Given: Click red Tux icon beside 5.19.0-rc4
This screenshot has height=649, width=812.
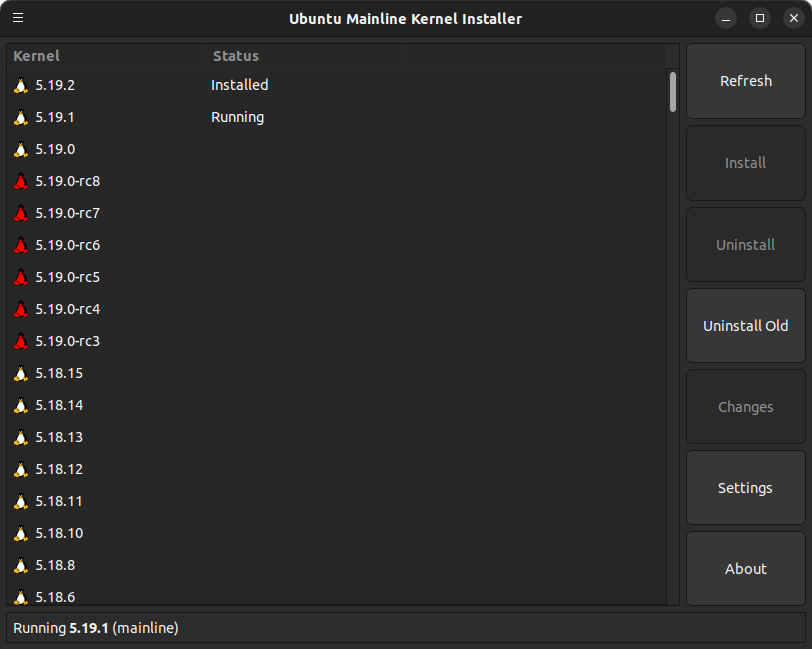Looking at the screenshot, I should point(21,309).
